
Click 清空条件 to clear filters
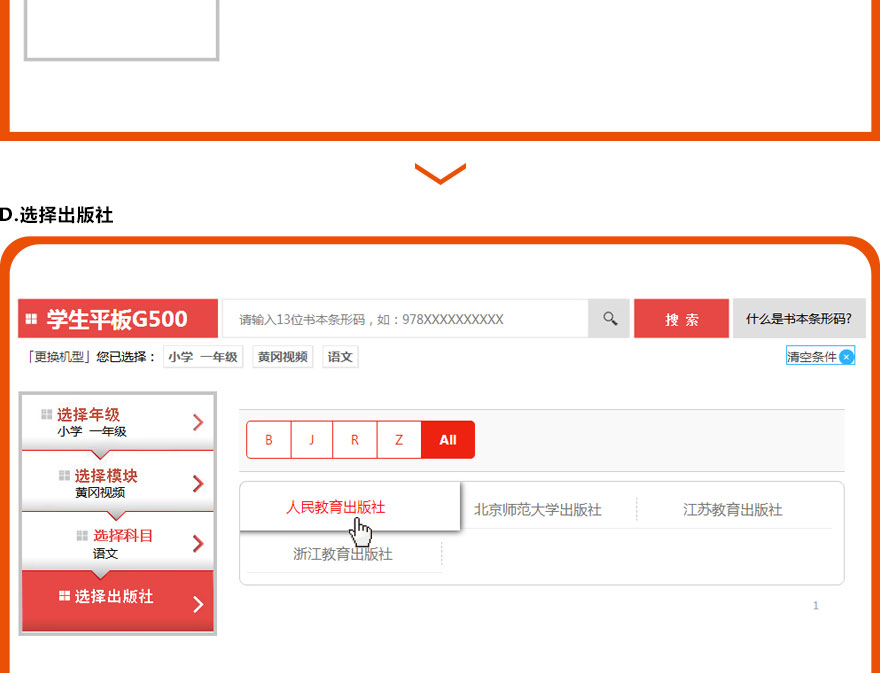coord(820,356)
